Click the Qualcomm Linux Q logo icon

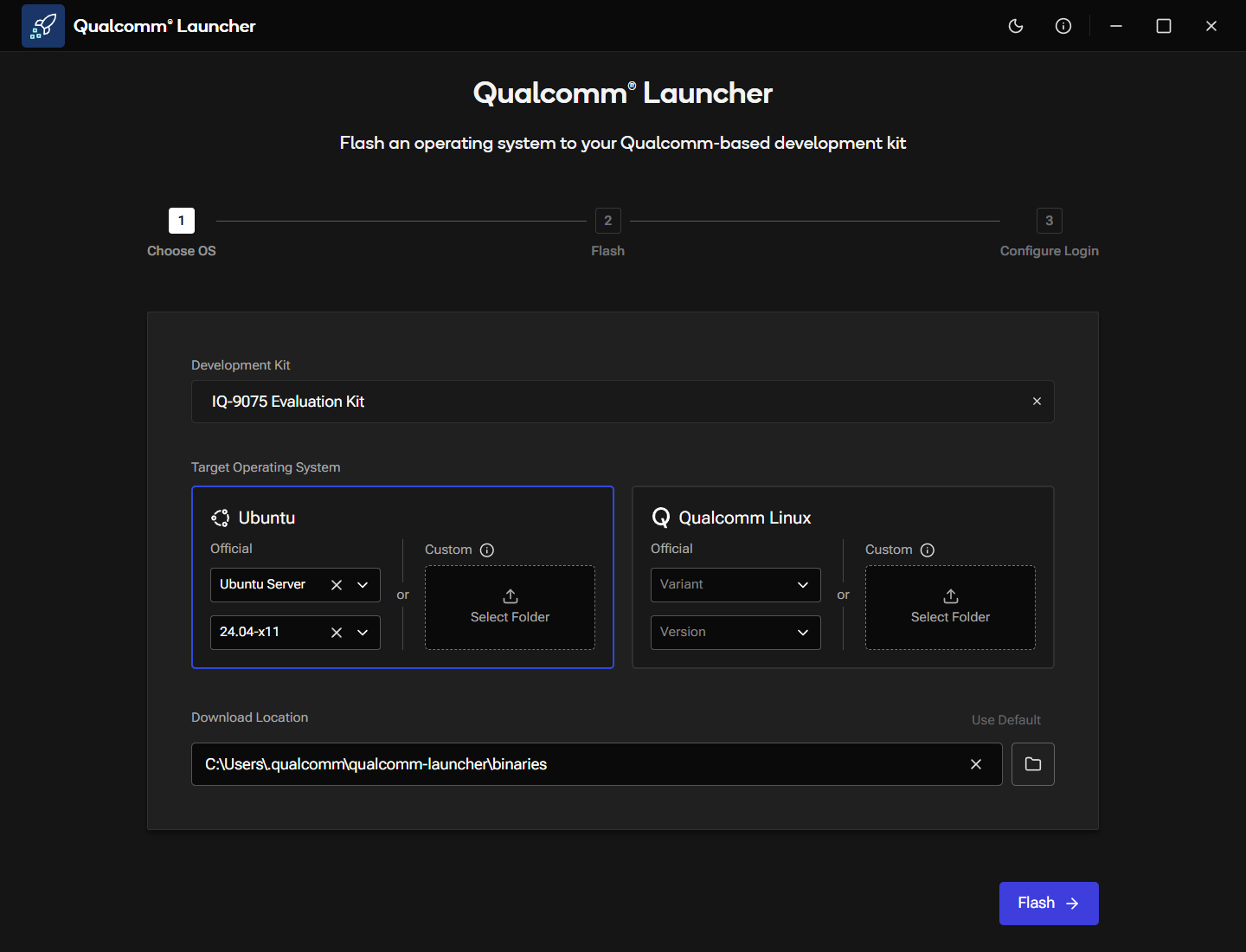click(661, 518)
